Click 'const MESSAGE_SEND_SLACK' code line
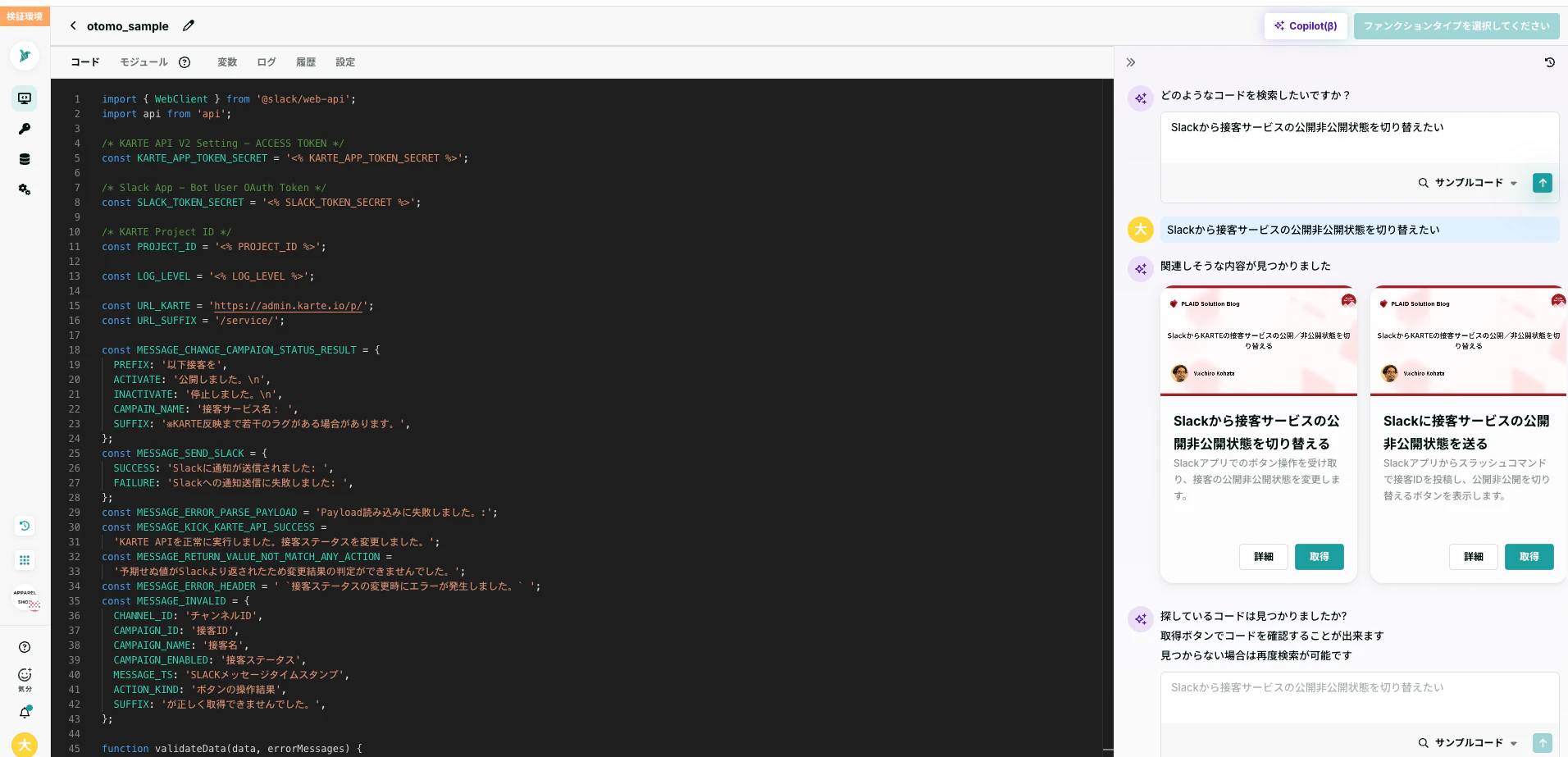This screenshot has width=1568, height=757. [x=185, y=454]
